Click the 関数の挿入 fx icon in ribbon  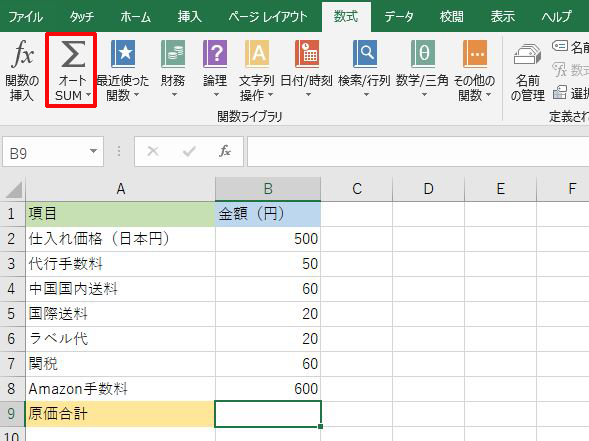click(x=23, y=54)
